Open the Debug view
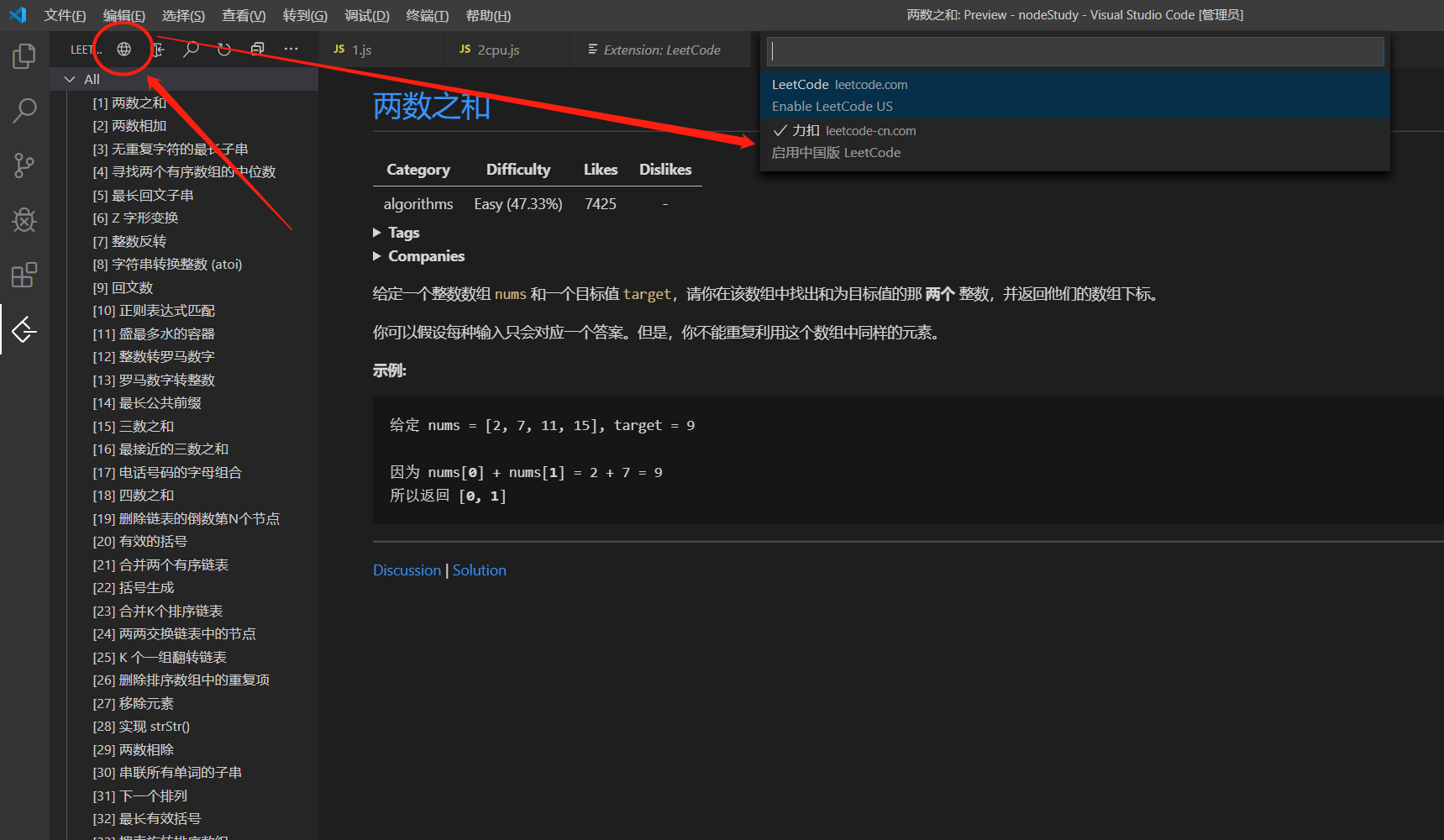The image size is (1444, 840). coord(24,220)
